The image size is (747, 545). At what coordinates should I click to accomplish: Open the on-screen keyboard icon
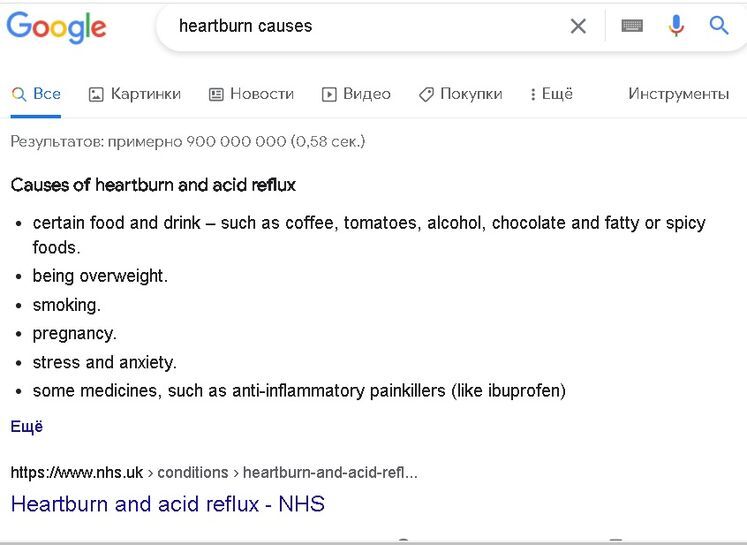(632, 27)
